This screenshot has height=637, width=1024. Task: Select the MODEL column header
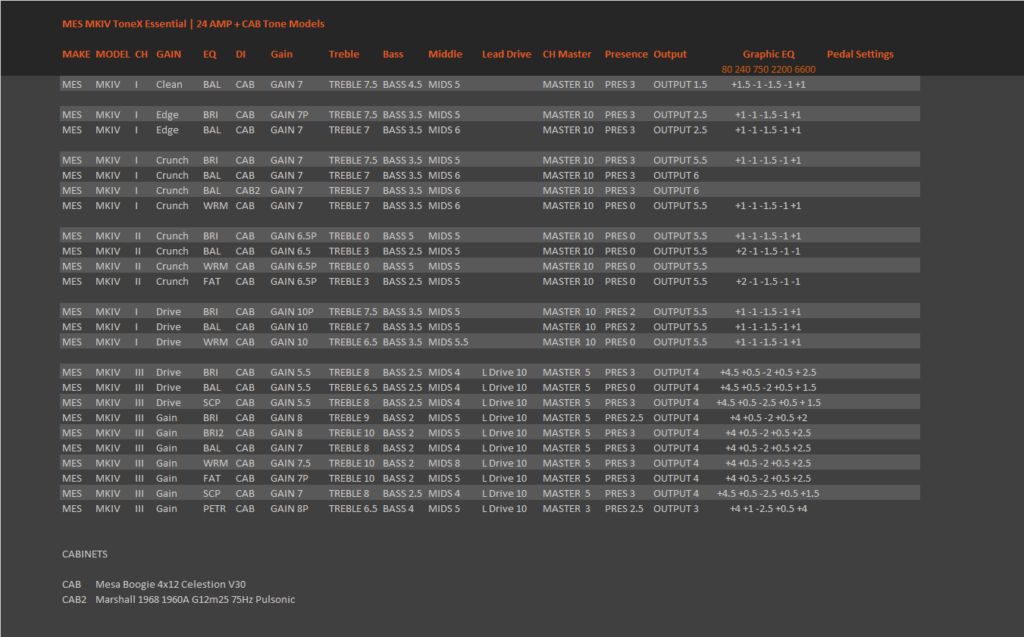pos(112,54)
